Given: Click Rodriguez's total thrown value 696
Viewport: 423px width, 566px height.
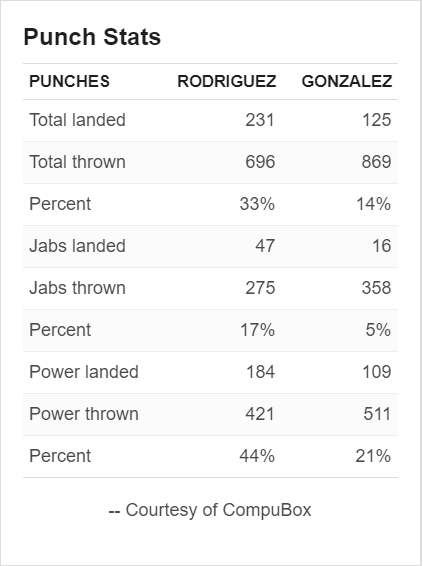Looking at the screenshot, I should coord(260,162).
